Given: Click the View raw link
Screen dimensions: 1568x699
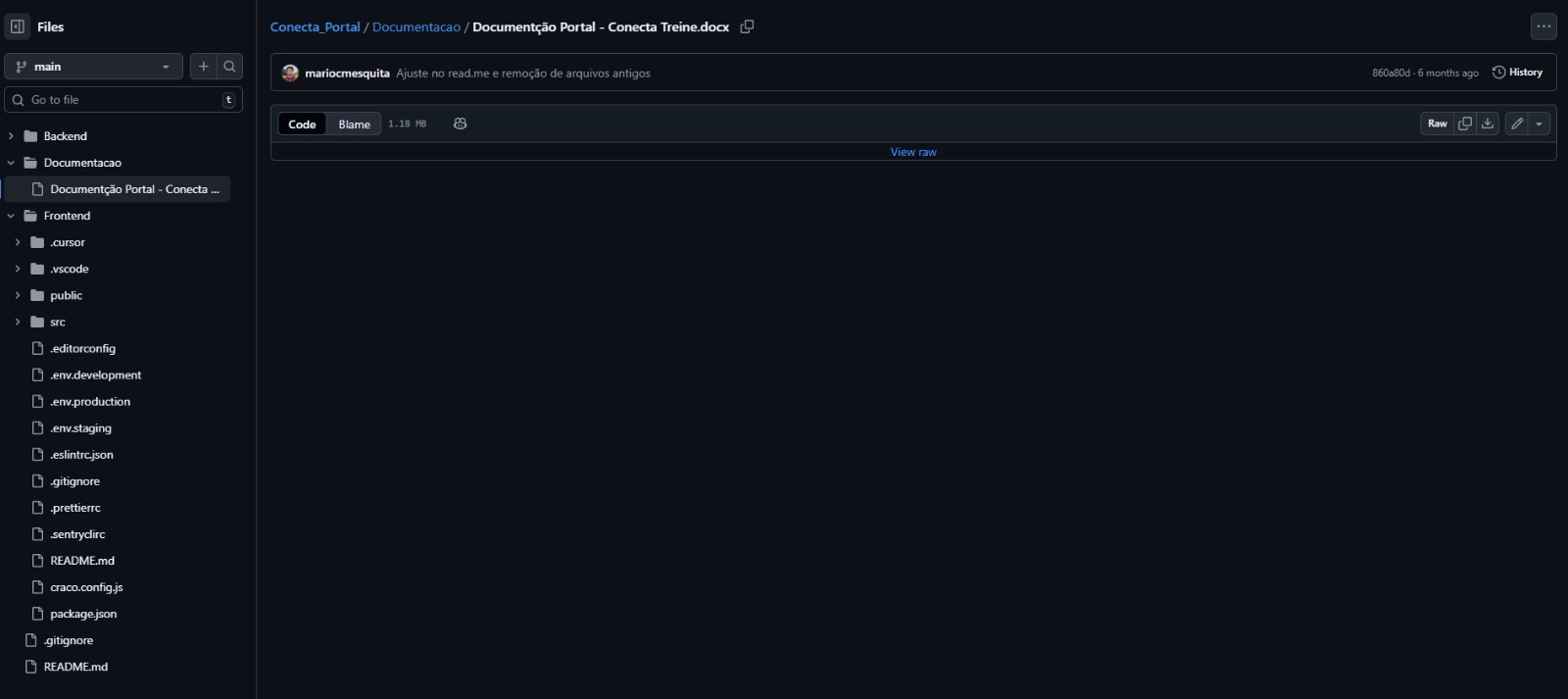Looking at the screenshot, I should pyautogui.click(x=912, y=152).
